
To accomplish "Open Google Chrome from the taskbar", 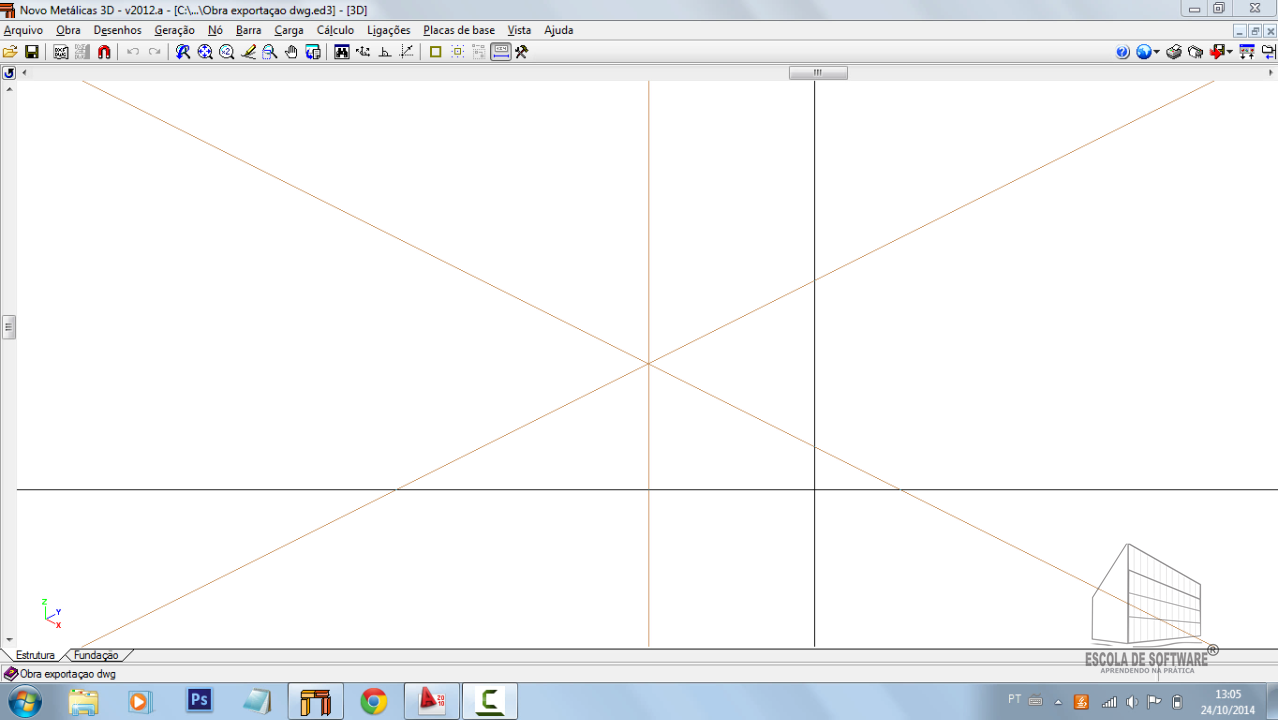I will (374, 701).
